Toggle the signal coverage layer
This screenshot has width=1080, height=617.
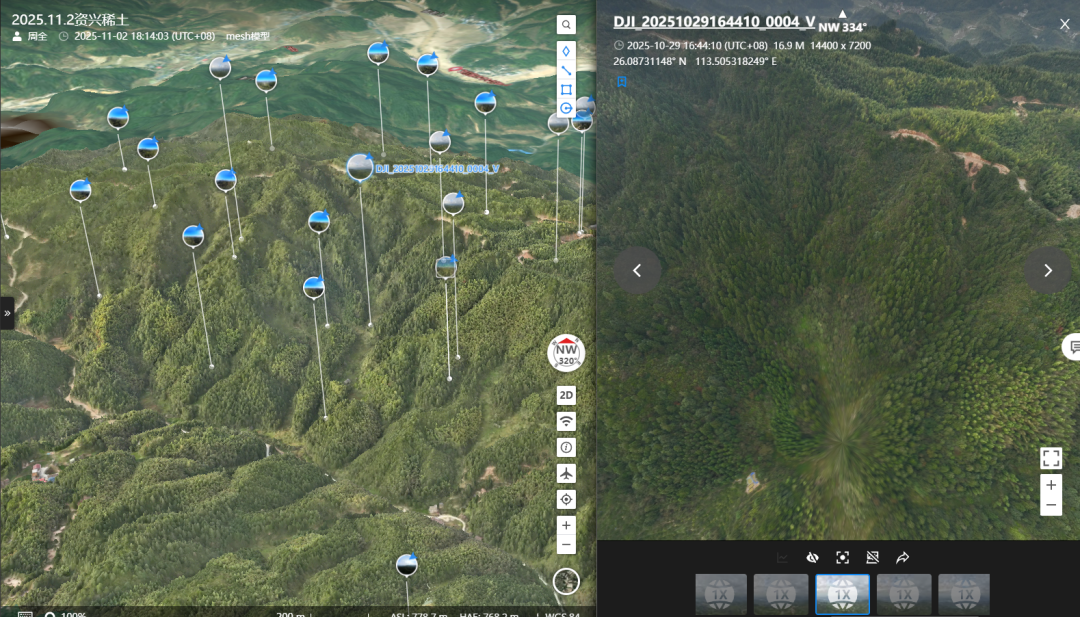pos(565,421)
